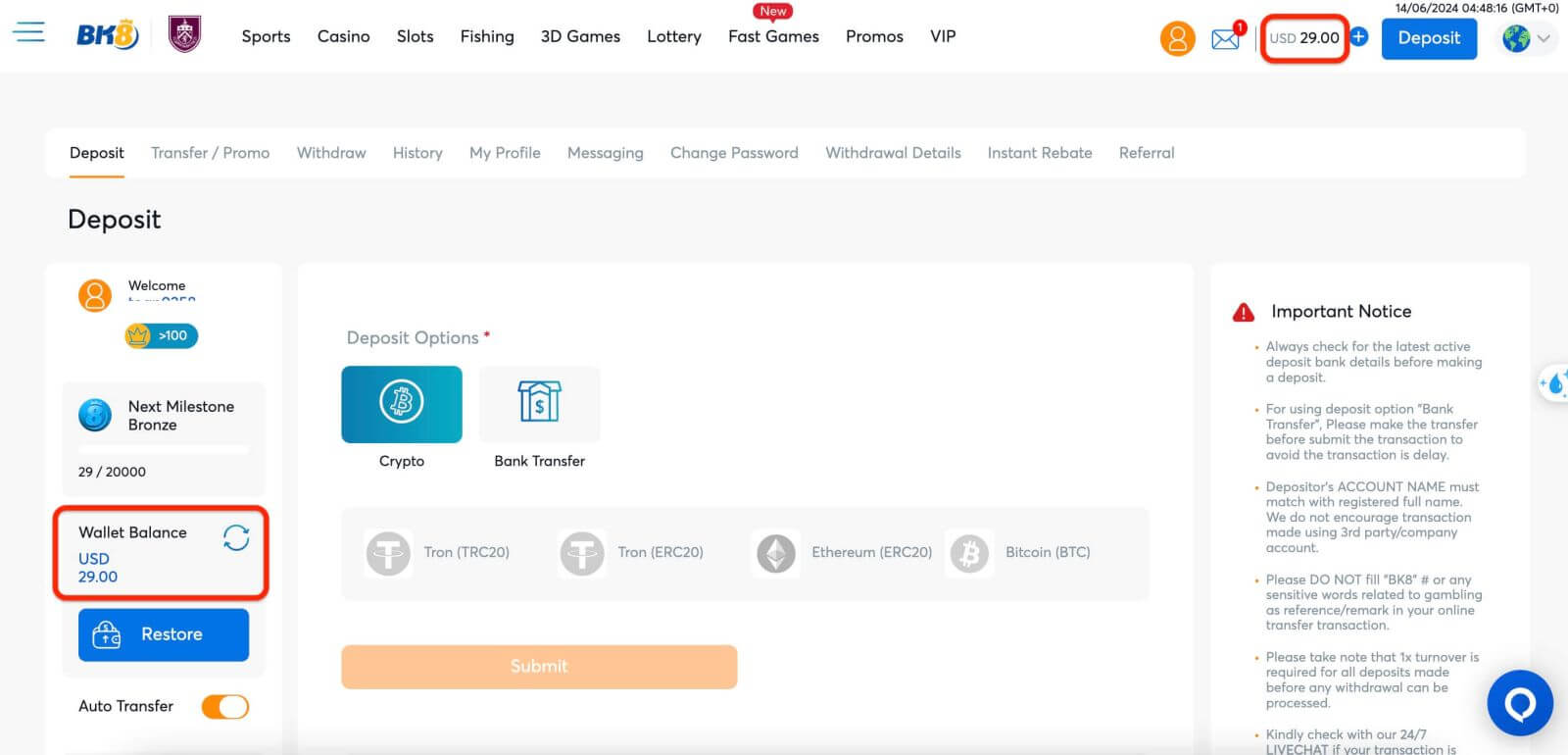Expand the language globe dropdown
The width and height of the screenshot is (1568, 755).
coord(1528,38)
